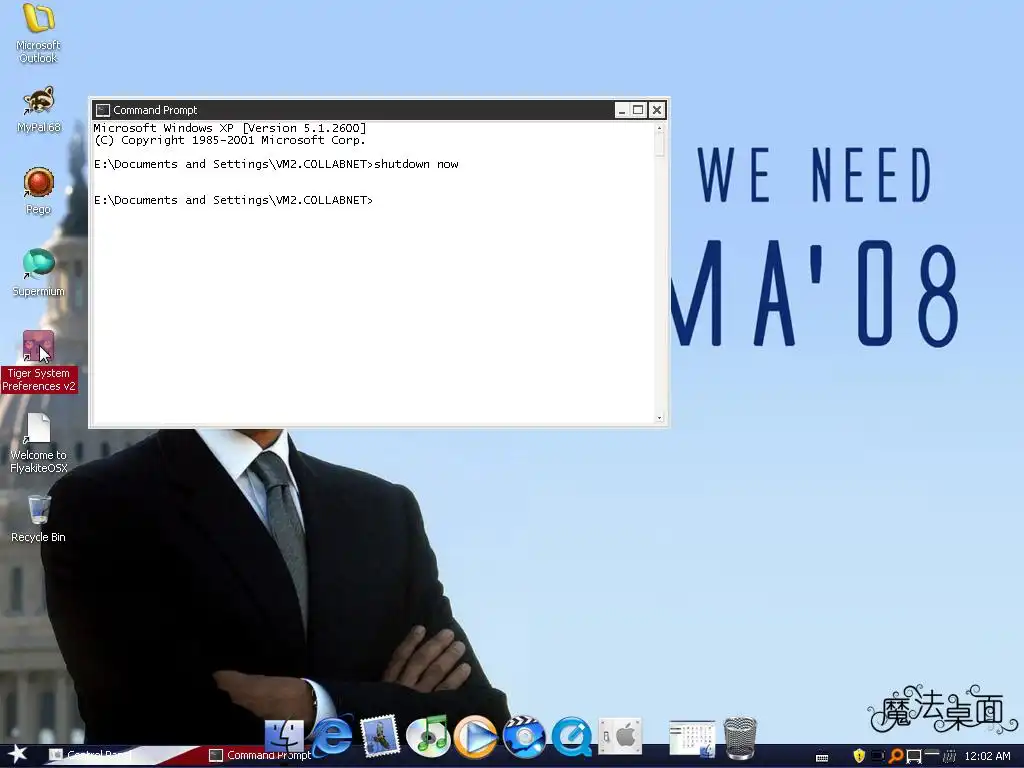Close the Command Prompt window
Viewport: 1024px width, 768px height.
657,110
